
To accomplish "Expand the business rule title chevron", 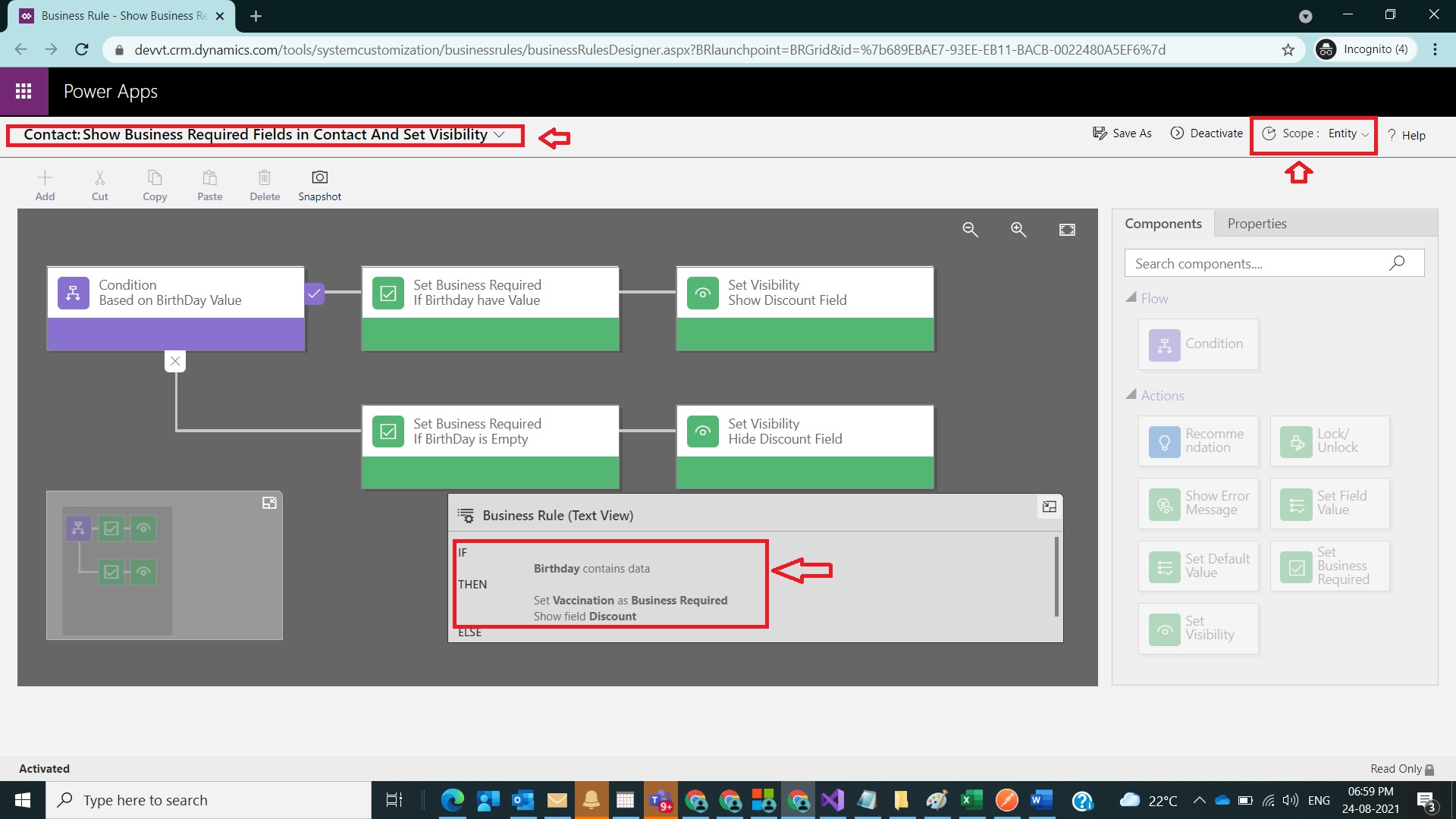I will (499, 135).
